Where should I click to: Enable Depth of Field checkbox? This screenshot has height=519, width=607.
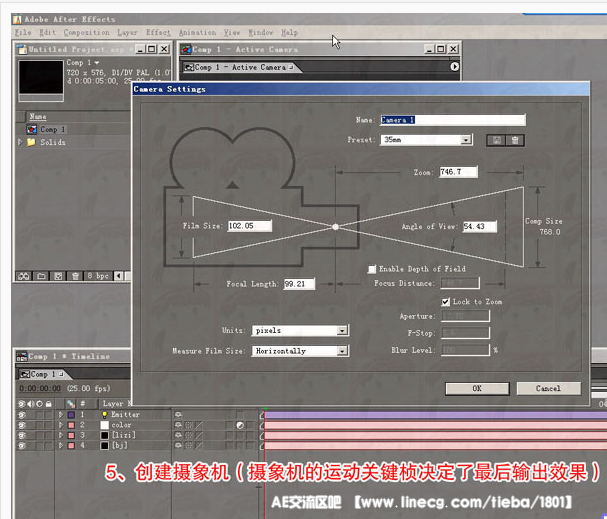click(x=372, y=269)
